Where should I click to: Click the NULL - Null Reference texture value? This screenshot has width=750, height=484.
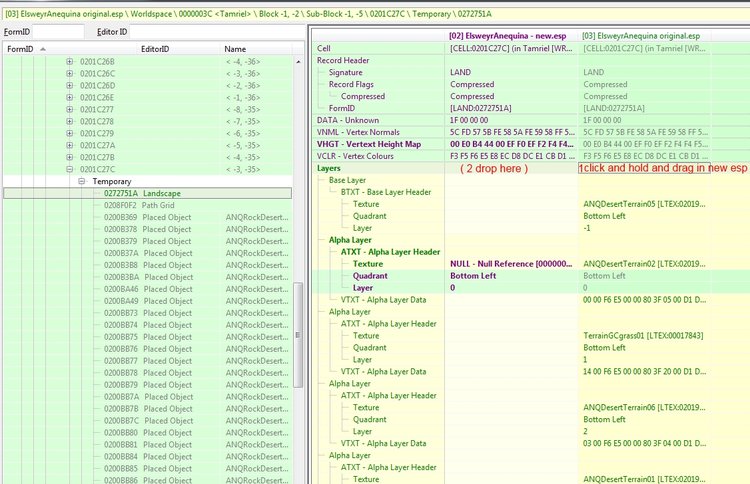click(511, 264)
